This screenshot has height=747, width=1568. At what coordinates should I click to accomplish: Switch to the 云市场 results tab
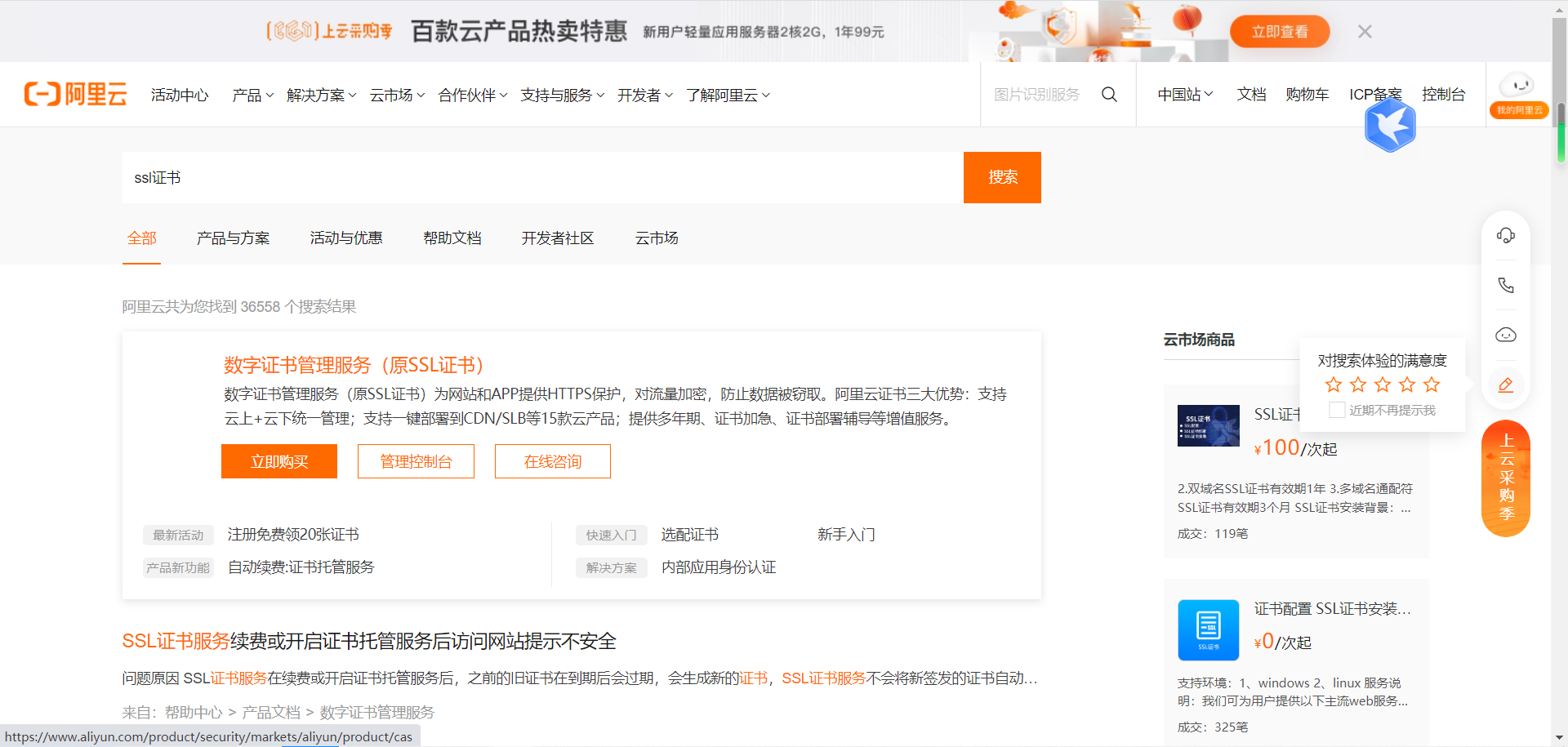657,238
